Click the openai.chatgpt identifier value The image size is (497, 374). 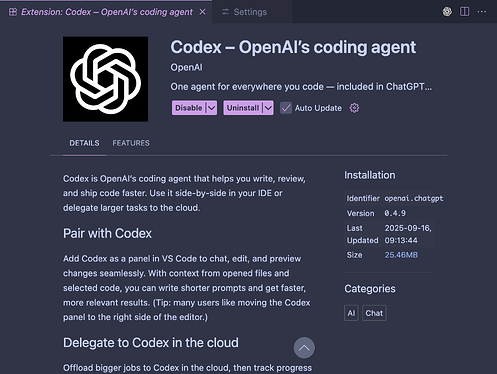pos(414,198)
